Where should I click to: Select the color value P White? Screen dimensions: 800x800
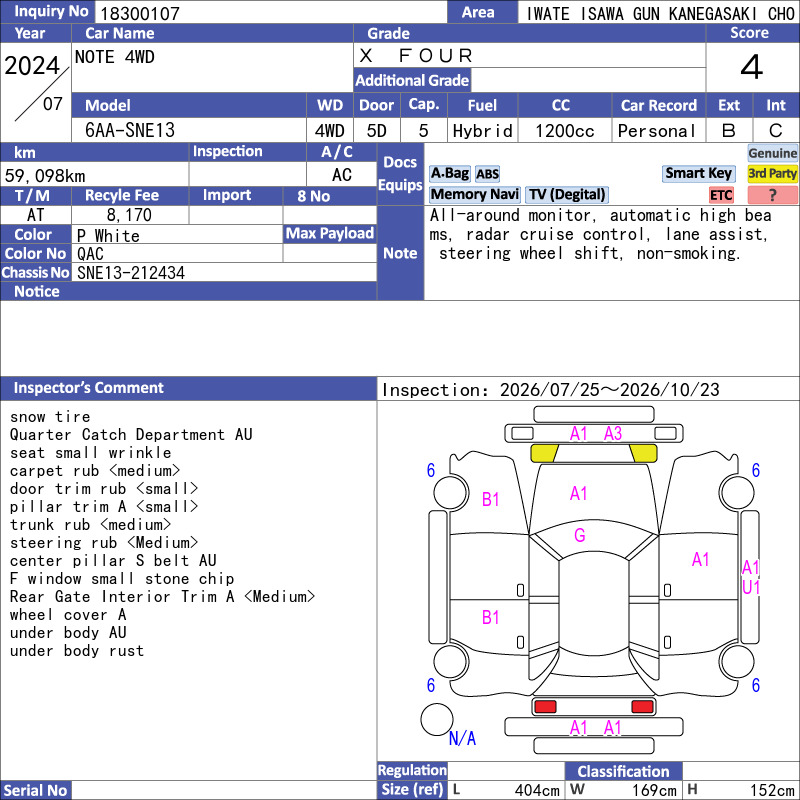point(108,236)
